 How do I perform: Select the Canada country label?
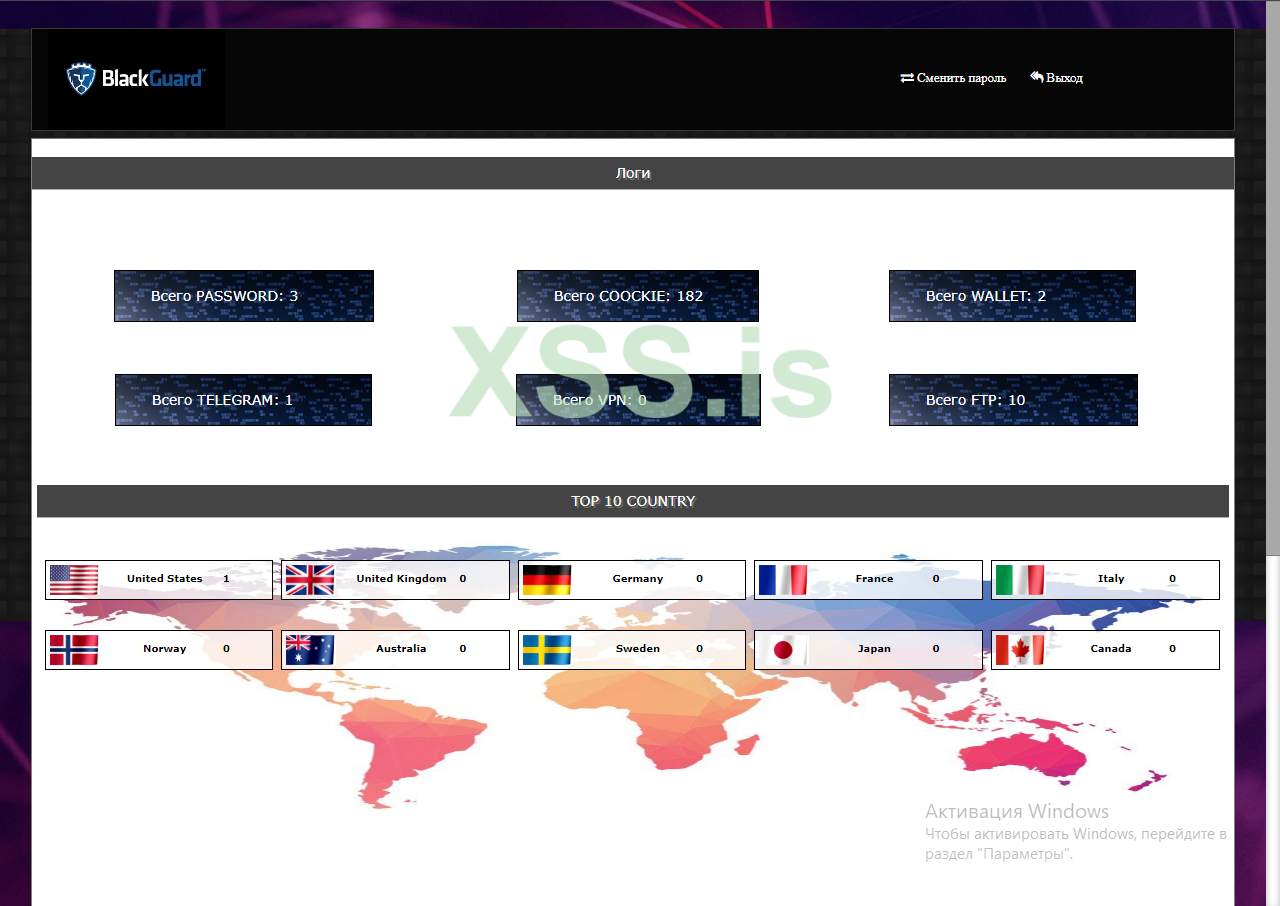point(1111,649)
